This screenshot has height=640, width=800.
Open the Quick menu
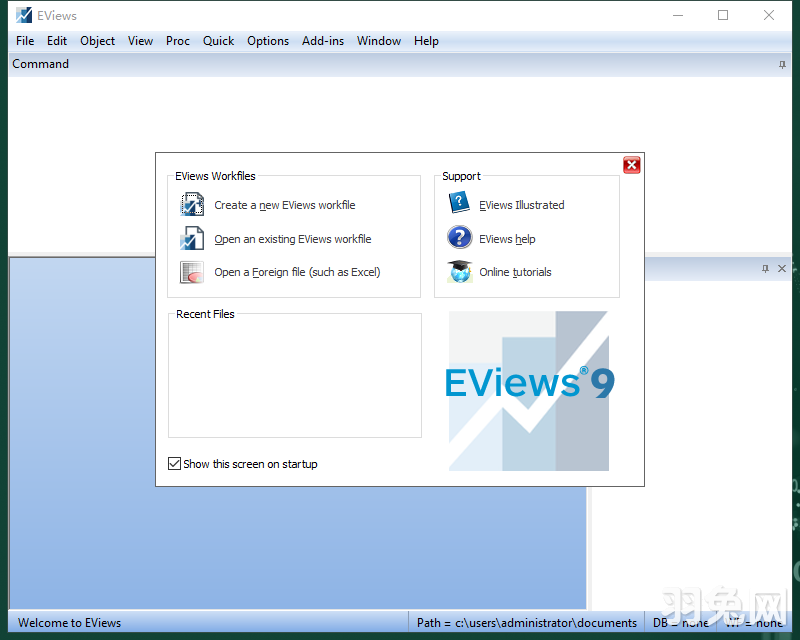[x=218, y=41]
